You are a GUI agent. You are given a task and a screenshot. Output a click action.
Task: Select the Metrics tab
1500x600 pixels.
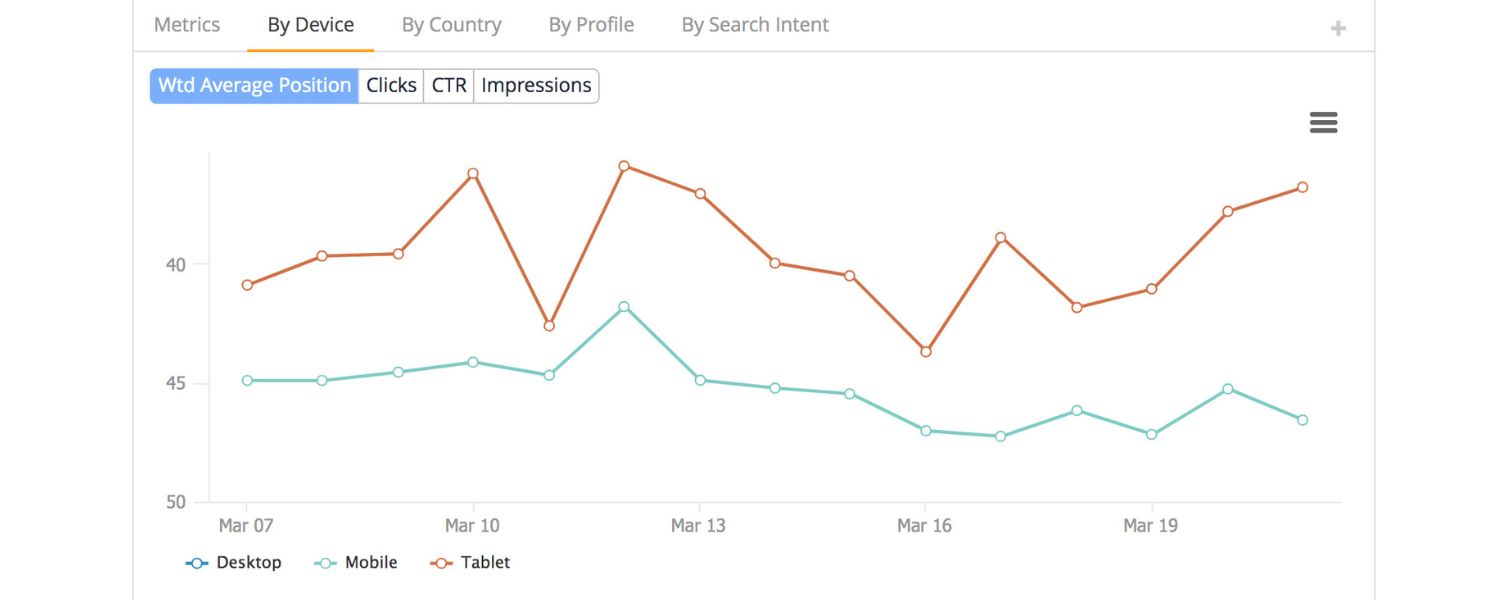[x=186, y=24]
